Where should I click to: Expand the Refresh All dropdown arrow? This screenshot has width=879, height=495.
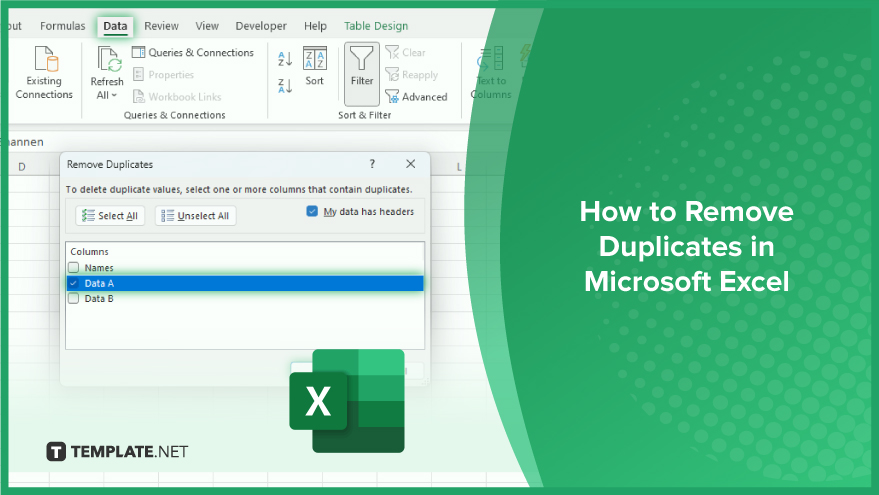pyautogui.click(x=114, y=95)
